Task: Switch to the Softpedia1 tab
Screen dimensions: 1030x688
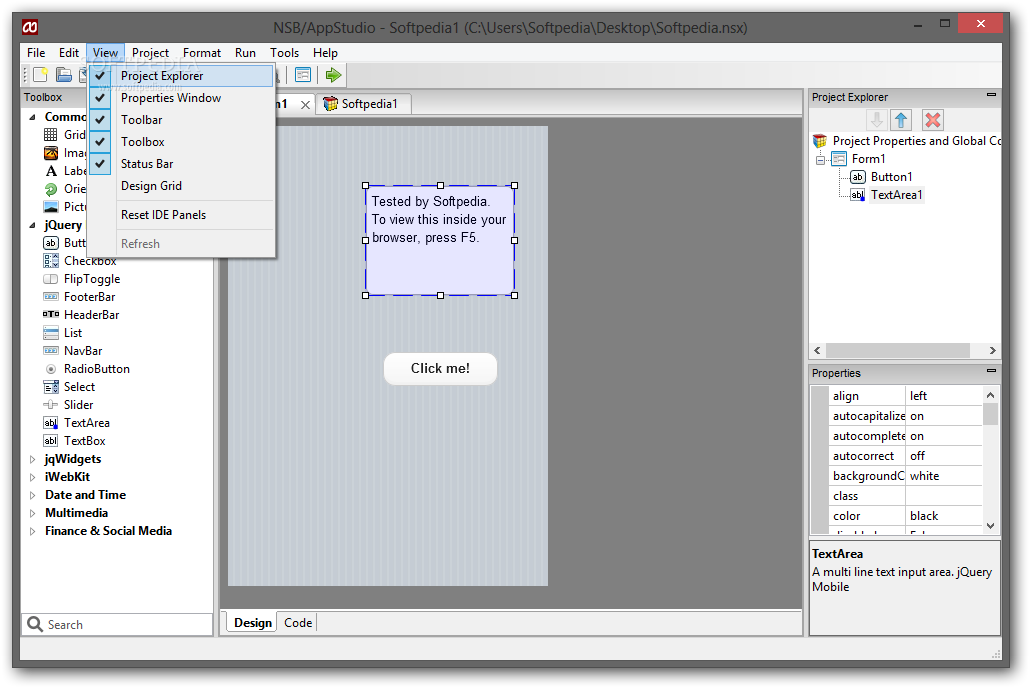Action: 364,104
